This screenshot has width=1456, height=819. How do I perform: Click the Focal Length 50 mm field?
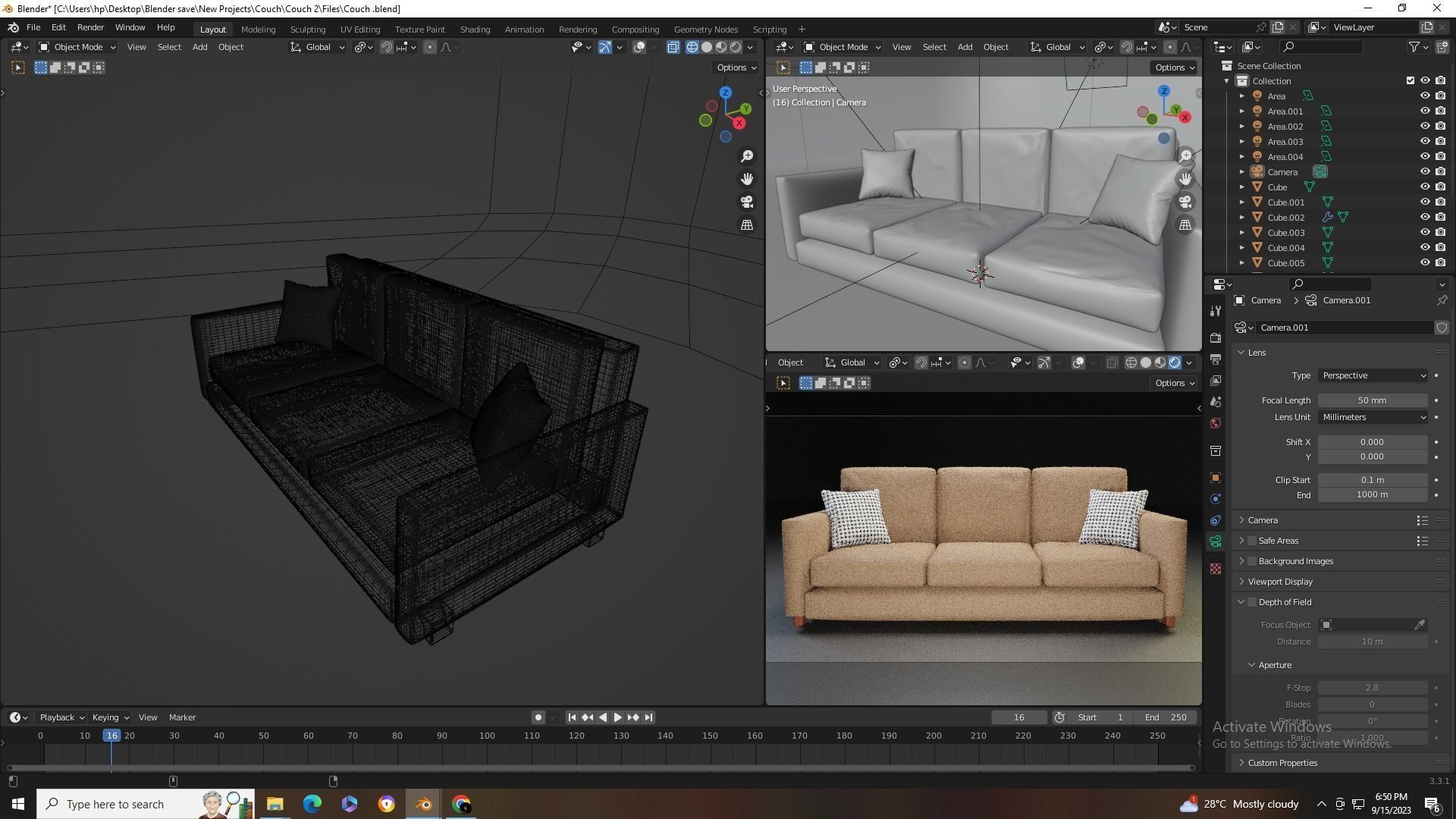[1373, 400]
